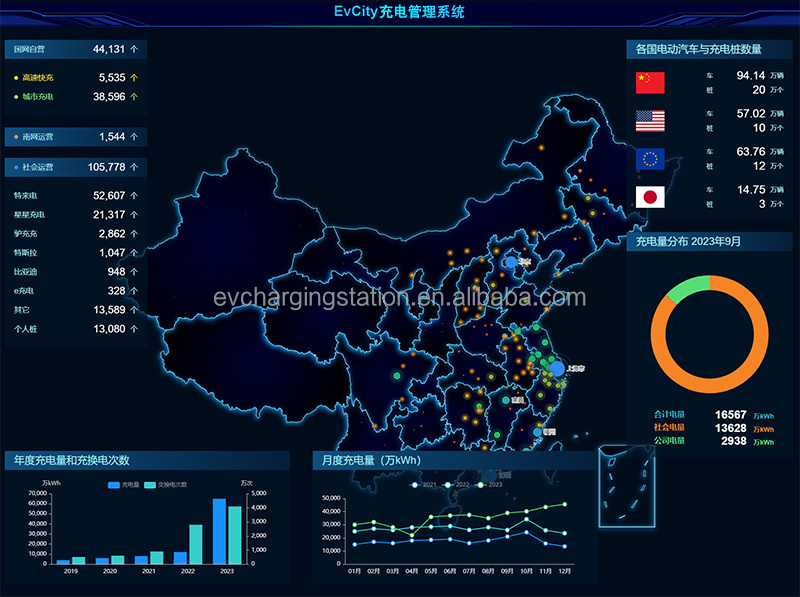The width and height of the screenshot is (800, 597).
Task: Click the 2021 line's 01月 data point
Action: pos(355,544)
